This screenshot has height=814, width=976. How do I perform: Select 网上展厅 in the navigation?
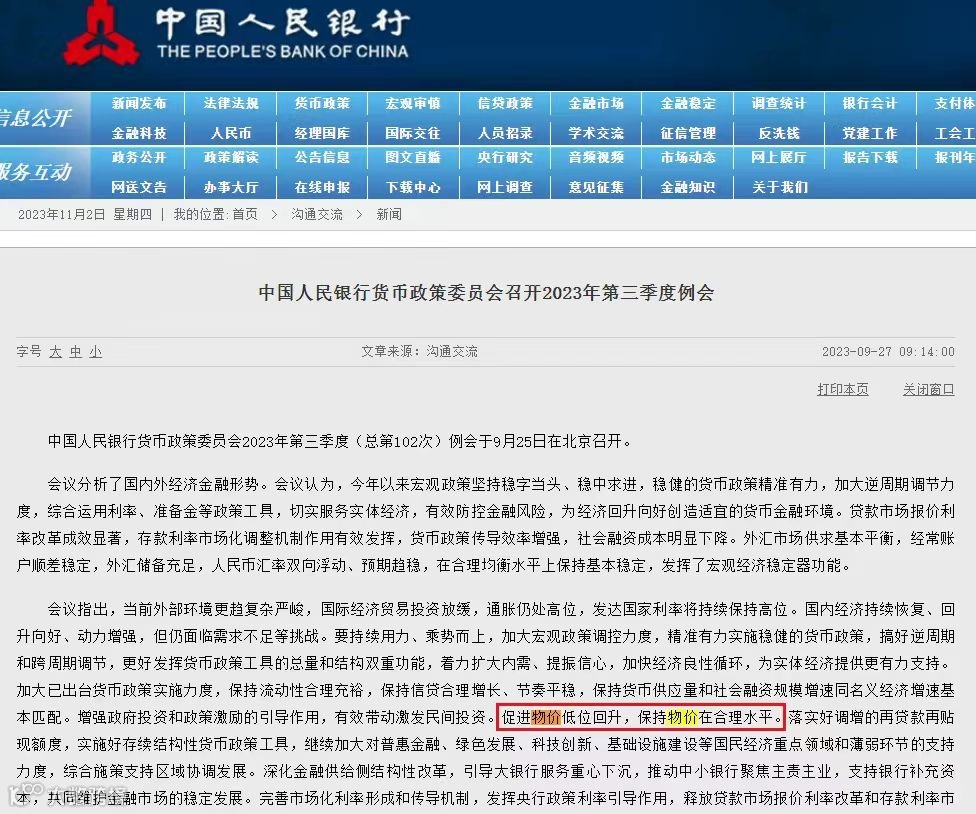pos(779,157)
